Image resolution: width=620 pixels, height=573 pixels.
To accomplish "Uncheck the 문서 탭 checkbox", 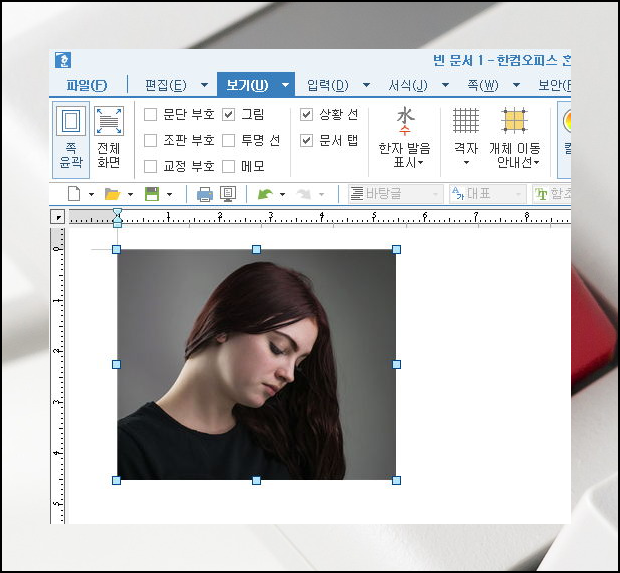I will 306,140.
